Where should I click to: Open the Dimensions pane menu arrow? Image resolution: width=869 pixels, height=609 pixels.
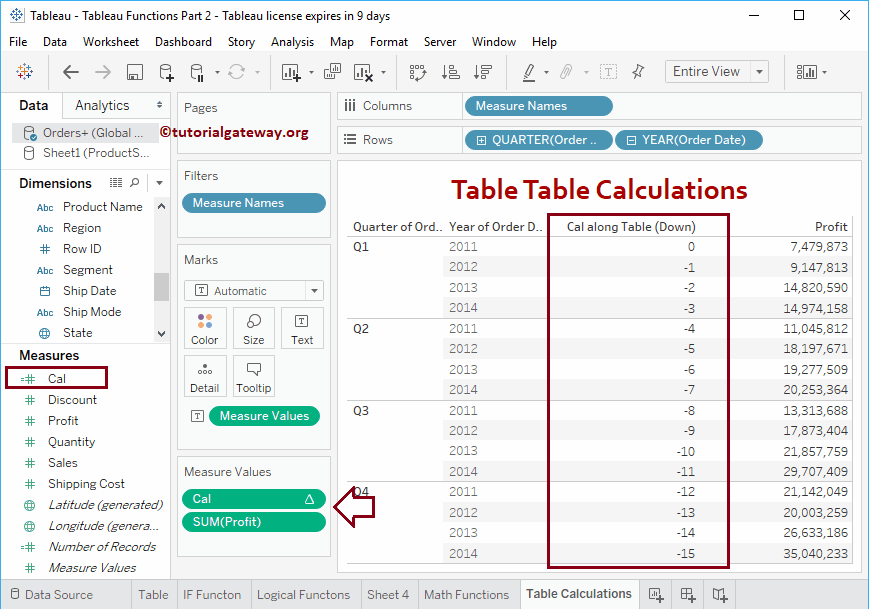pos(159,183)
